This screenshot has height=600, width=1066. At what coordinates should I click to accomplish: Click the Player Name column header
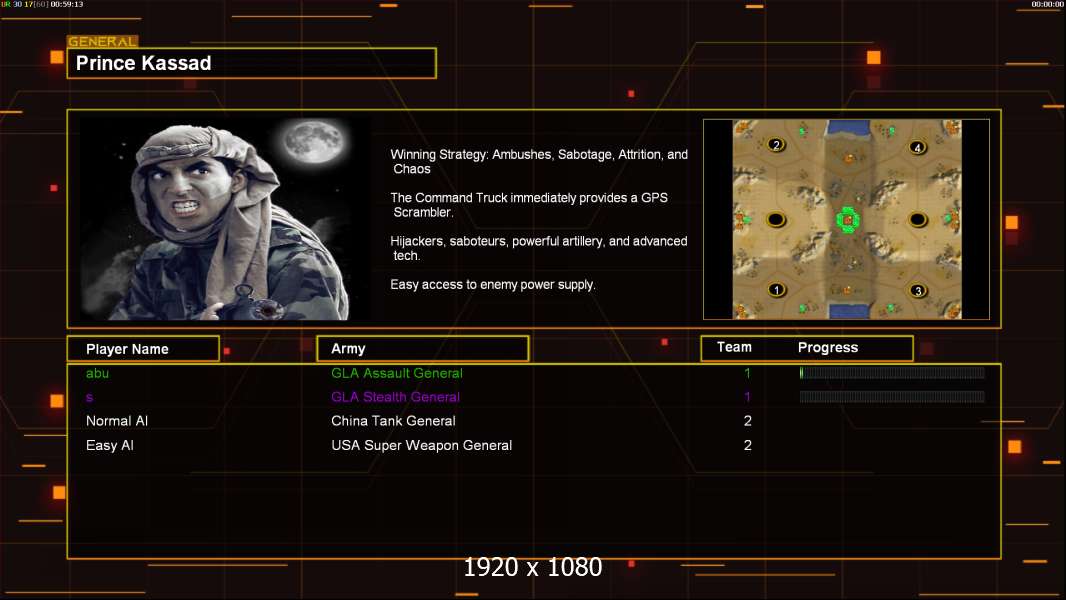coord(143,349)
